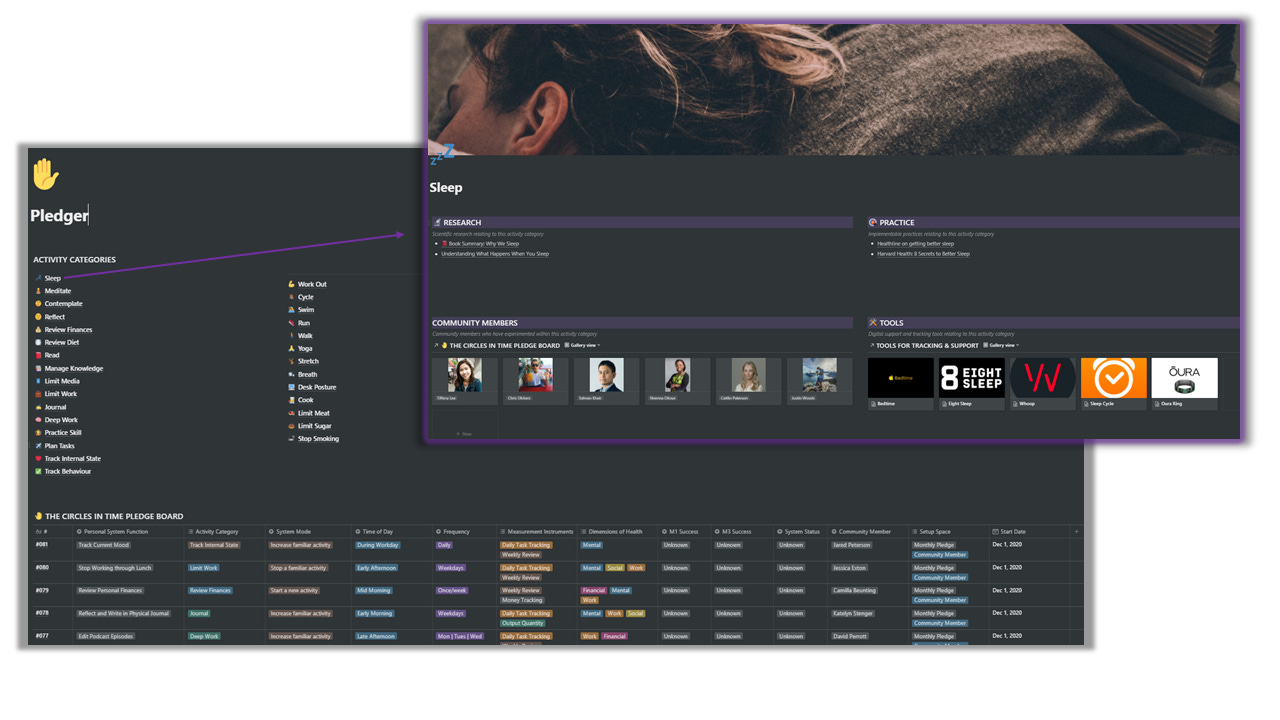The image size is (1280, 720).
Task: Click the flexed bicep icon beside Work Out
Action: point(292,284)
